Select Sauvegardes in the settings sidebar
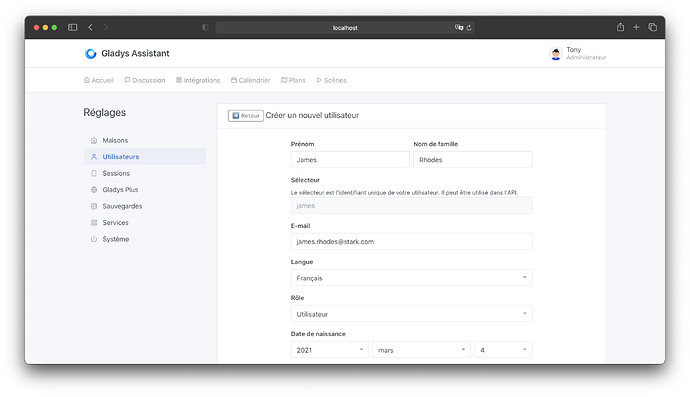 [145, 206]
